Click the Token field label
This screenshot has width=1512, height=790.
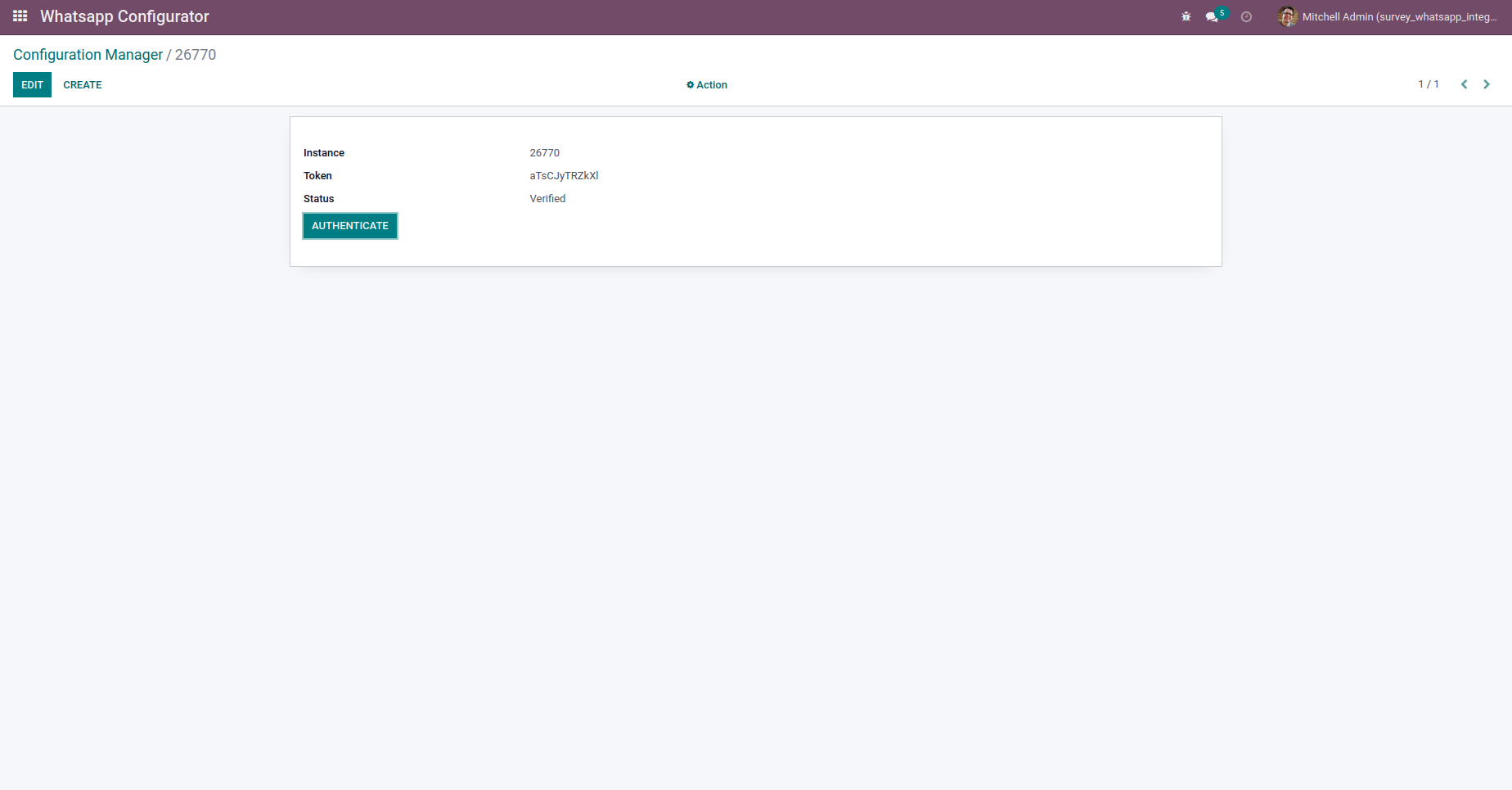click(317, 176)
